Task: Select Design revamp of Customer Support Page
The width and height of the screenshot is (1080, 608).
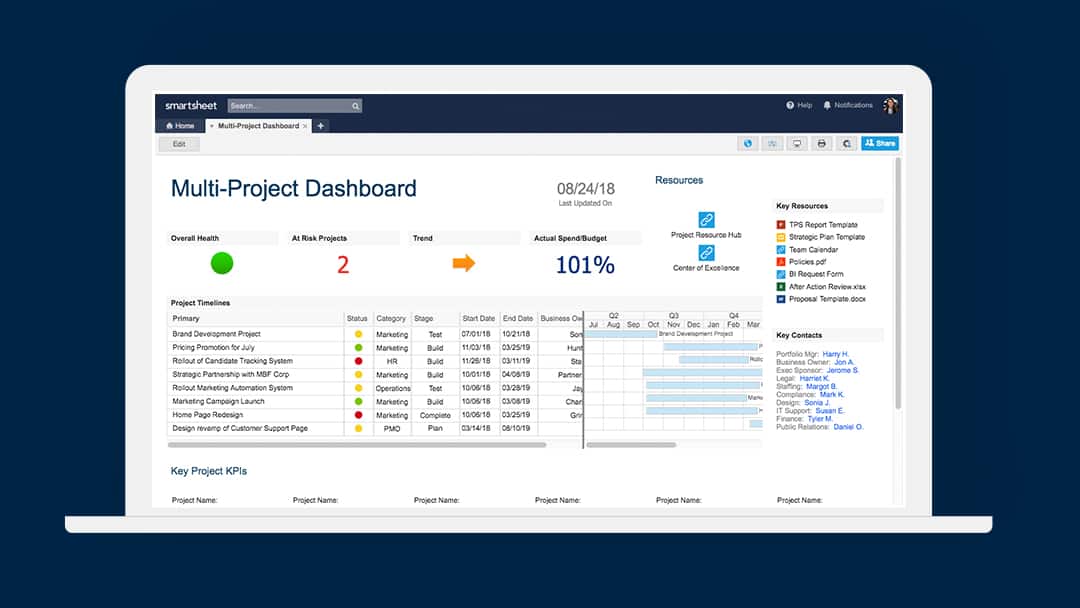Action: (375, 428)
